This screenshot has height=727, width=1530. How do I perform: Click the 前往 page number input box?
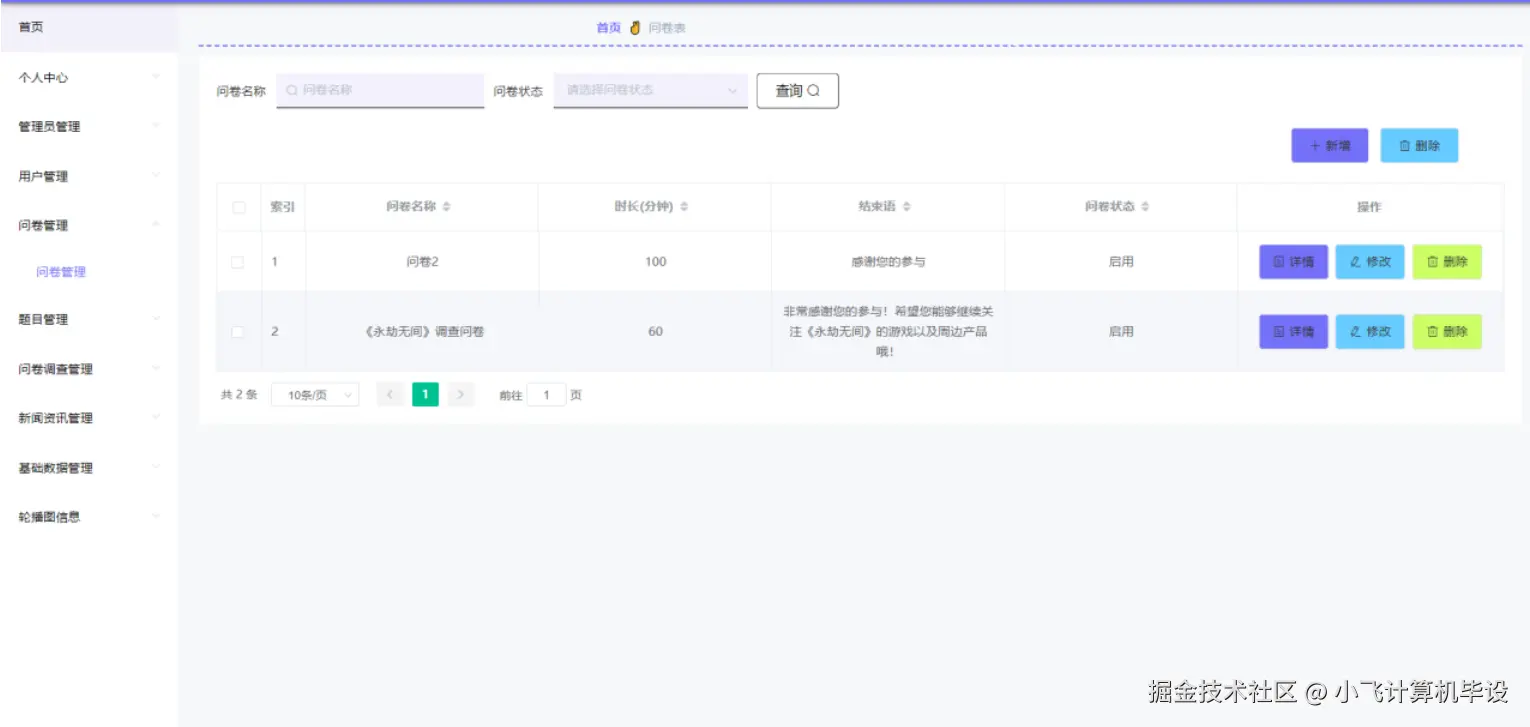pos(546,395)
